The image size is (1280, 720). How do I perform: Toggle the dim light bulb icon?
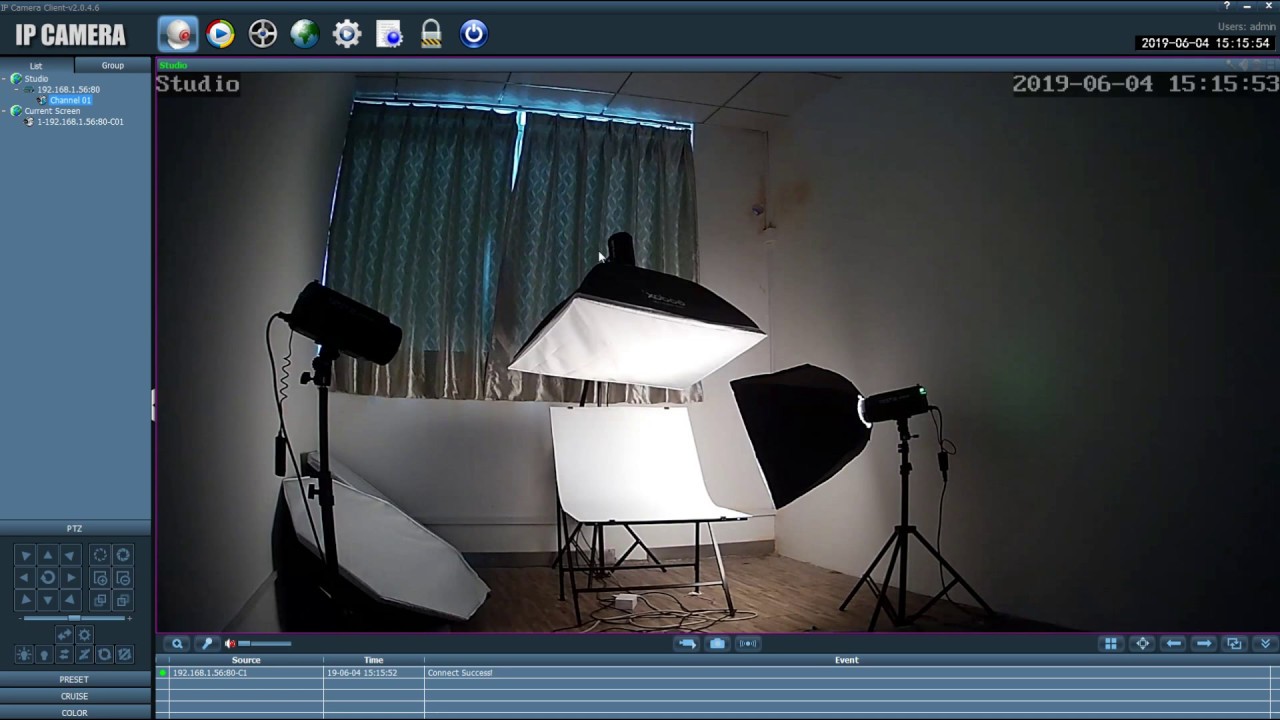[44, 654]
